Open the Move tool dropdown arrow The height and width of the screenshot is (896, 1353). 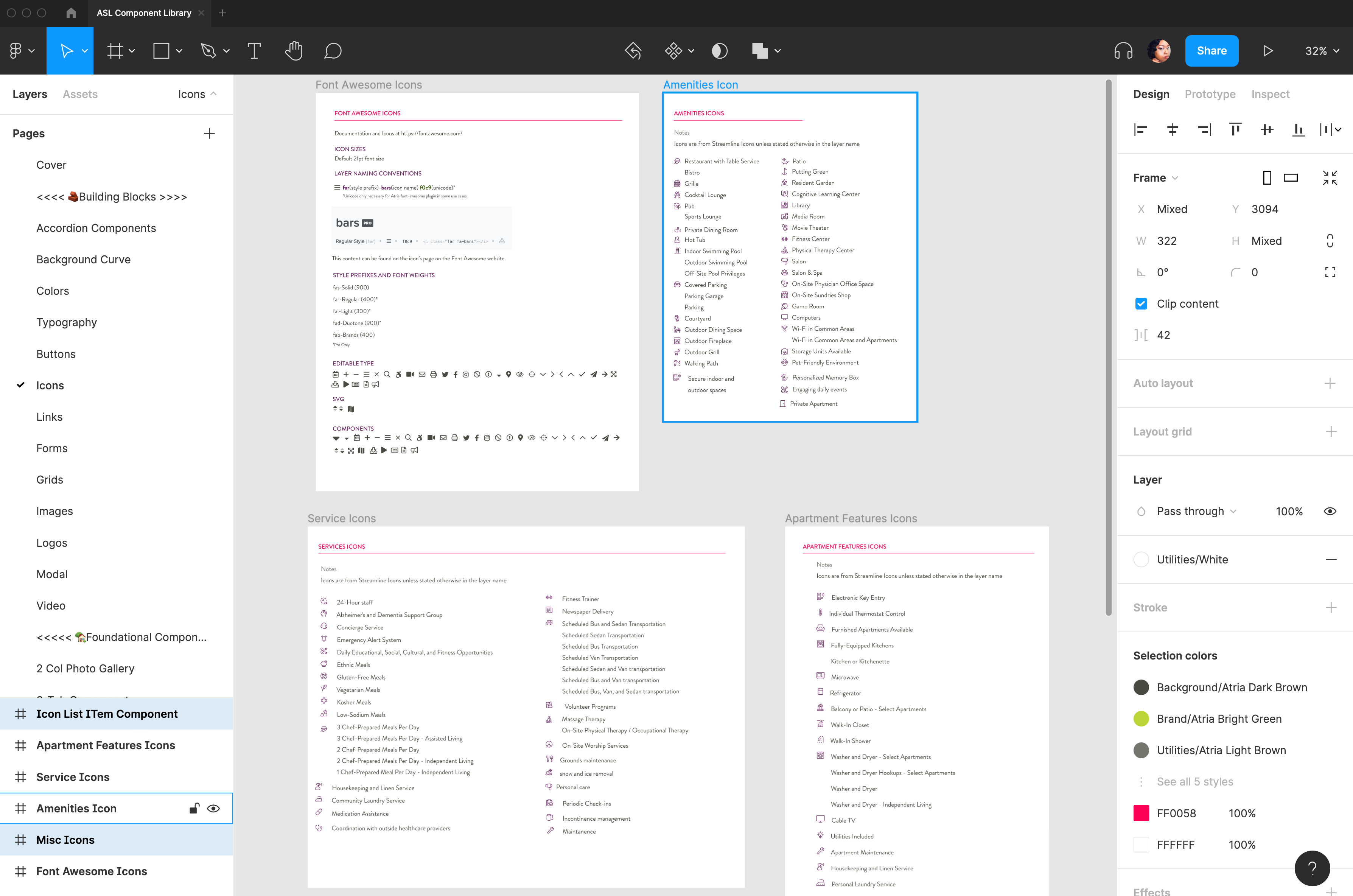click(85, 51)
